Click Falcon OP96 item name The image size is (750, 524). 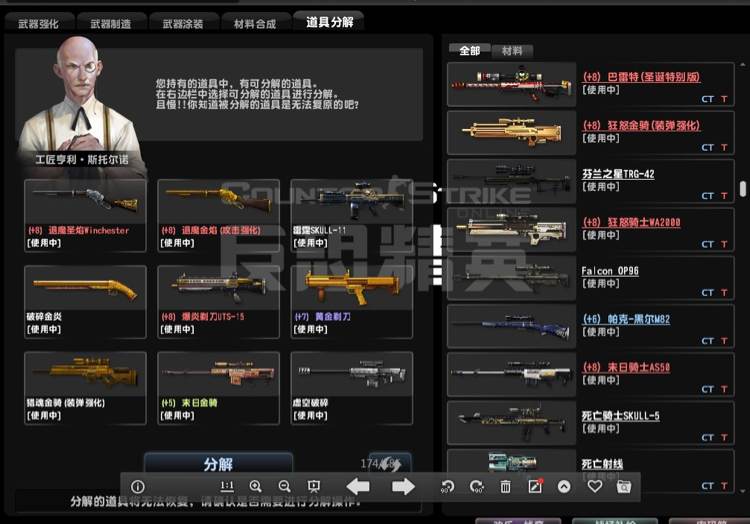point(610,271)
